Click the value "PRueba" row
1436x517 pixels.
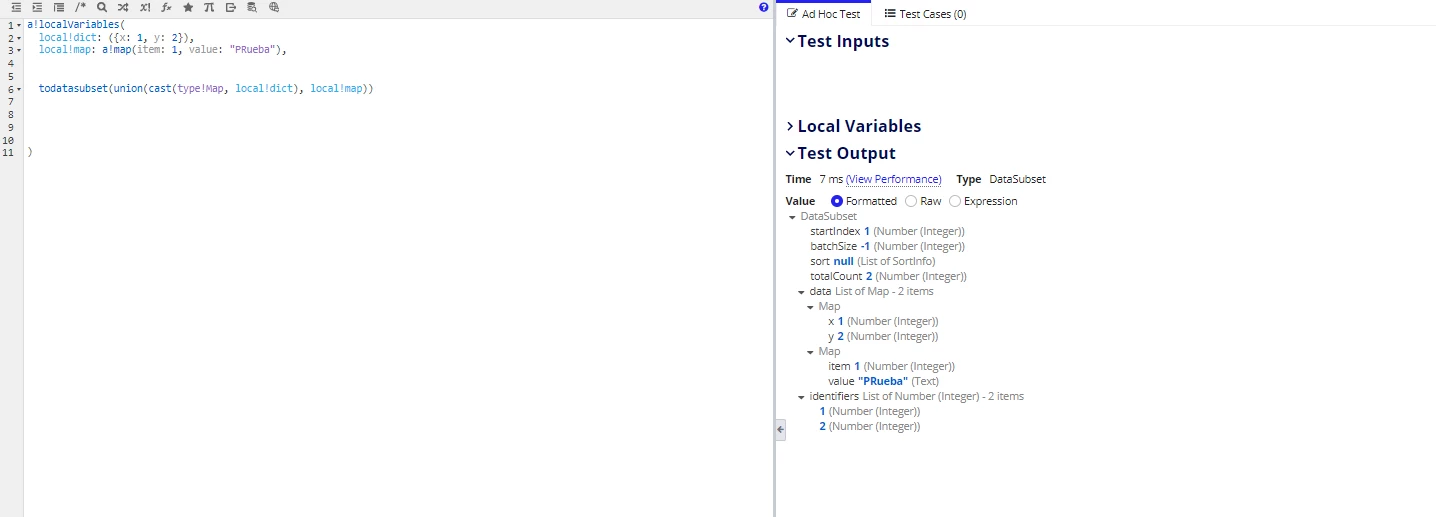pos(883,381)
